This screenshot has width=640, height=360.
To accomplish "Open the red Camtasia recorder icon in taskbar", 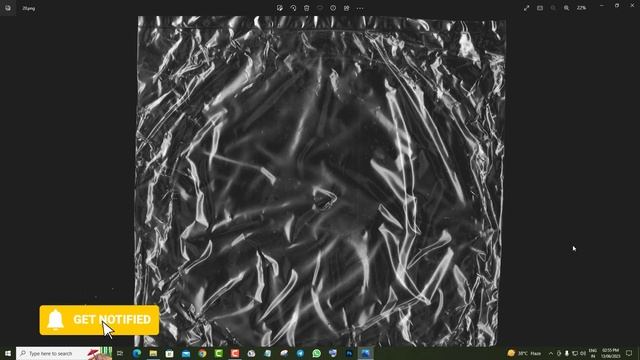I will 235,353.
